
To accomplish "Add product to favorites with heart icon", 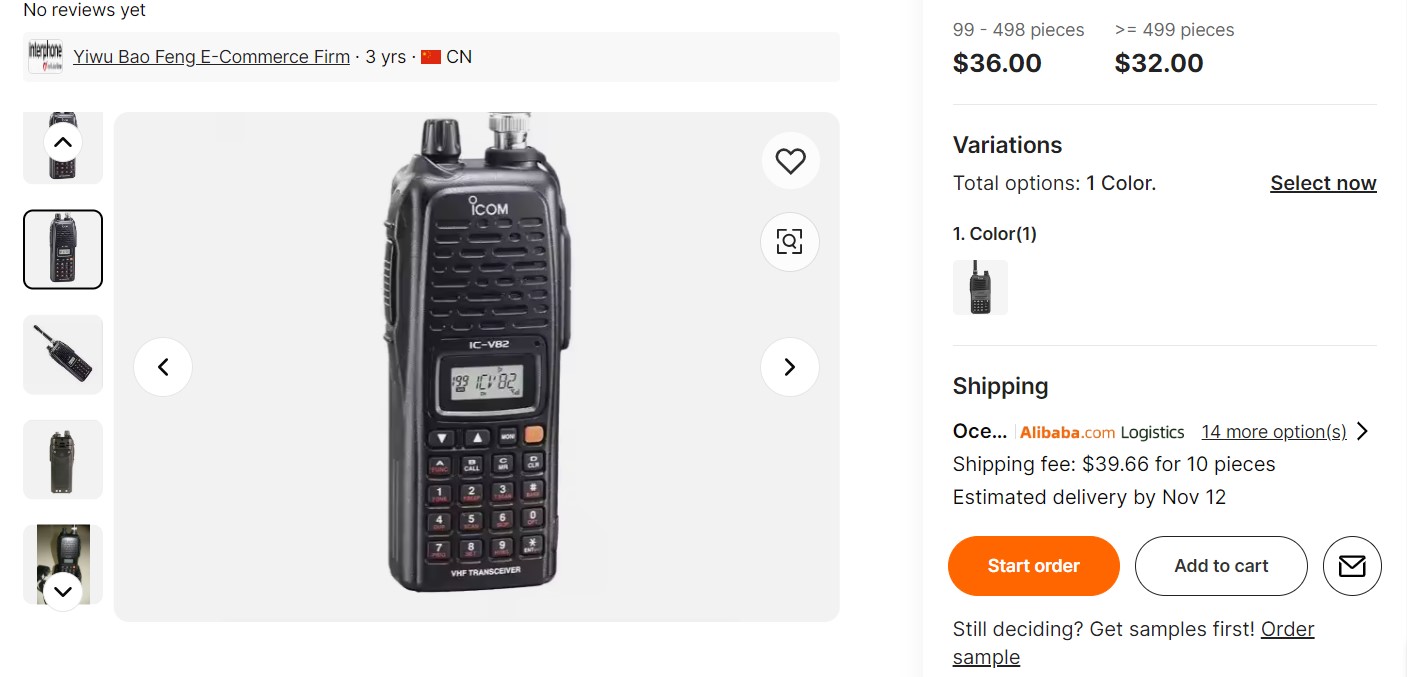I will (x=790, y=161).
